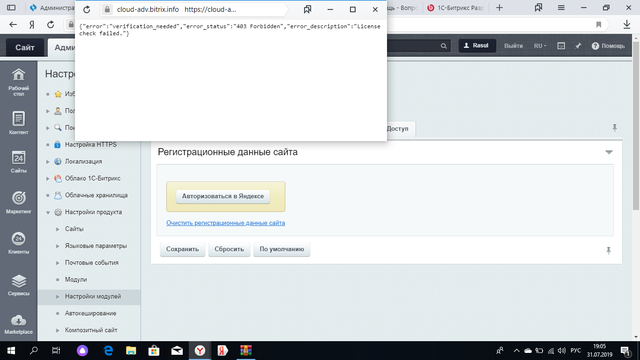The height and width of the screenshot is (360, 640).
Task: Open the taskbar volume control
Action: [562, 351]
